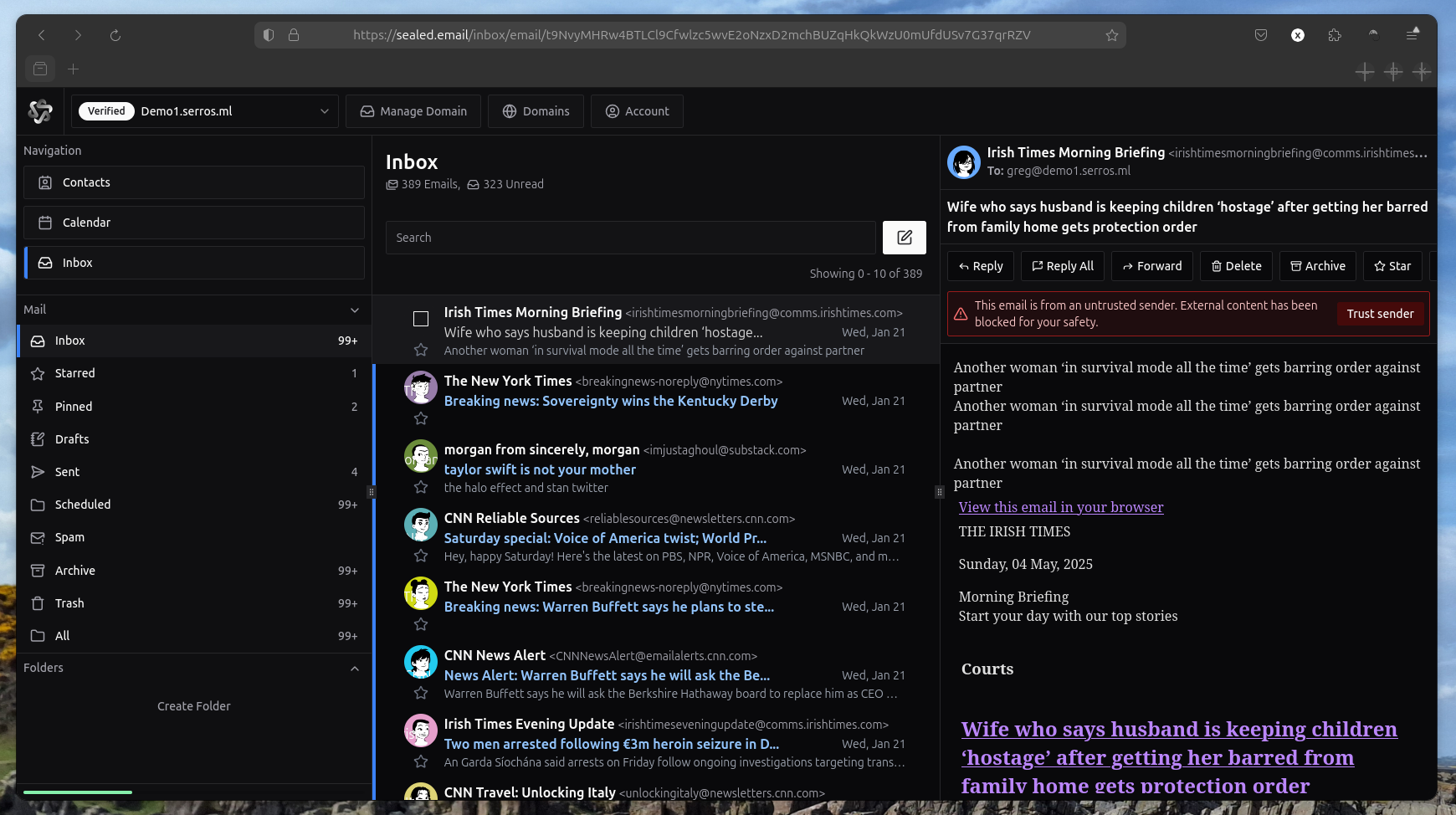Open the Starred folder

(194, 373)
